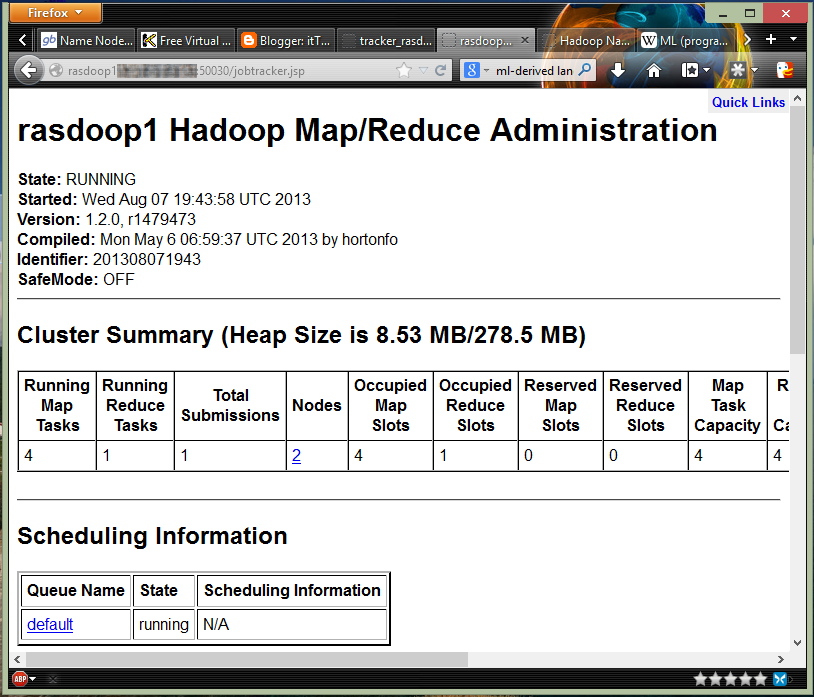Minimize the Firefox window
814x697 pixels.
pyautogui.click(x=723, y=13)
